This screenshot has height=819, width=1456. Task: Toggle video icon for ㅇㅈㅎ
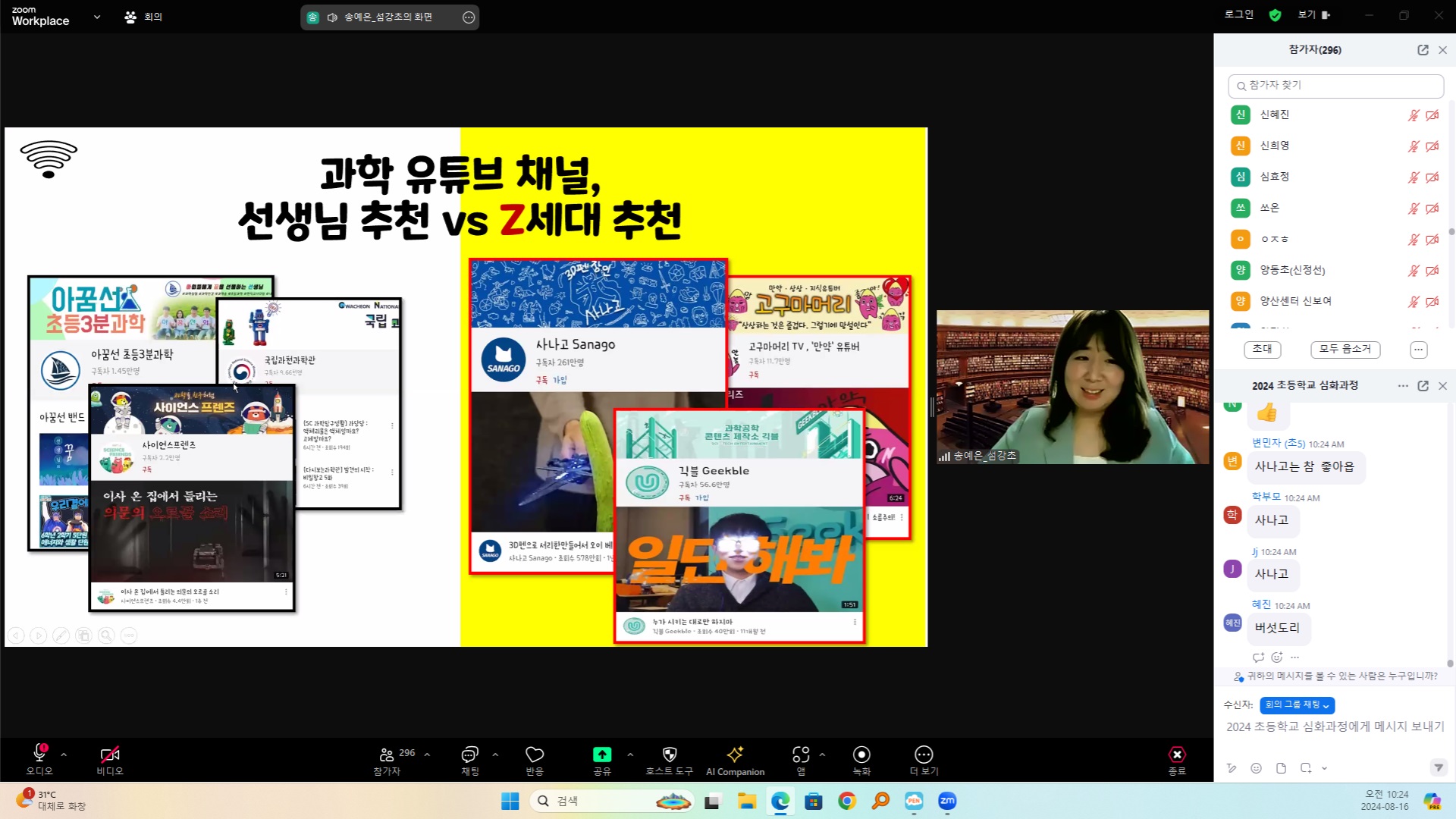[1432, 240]
